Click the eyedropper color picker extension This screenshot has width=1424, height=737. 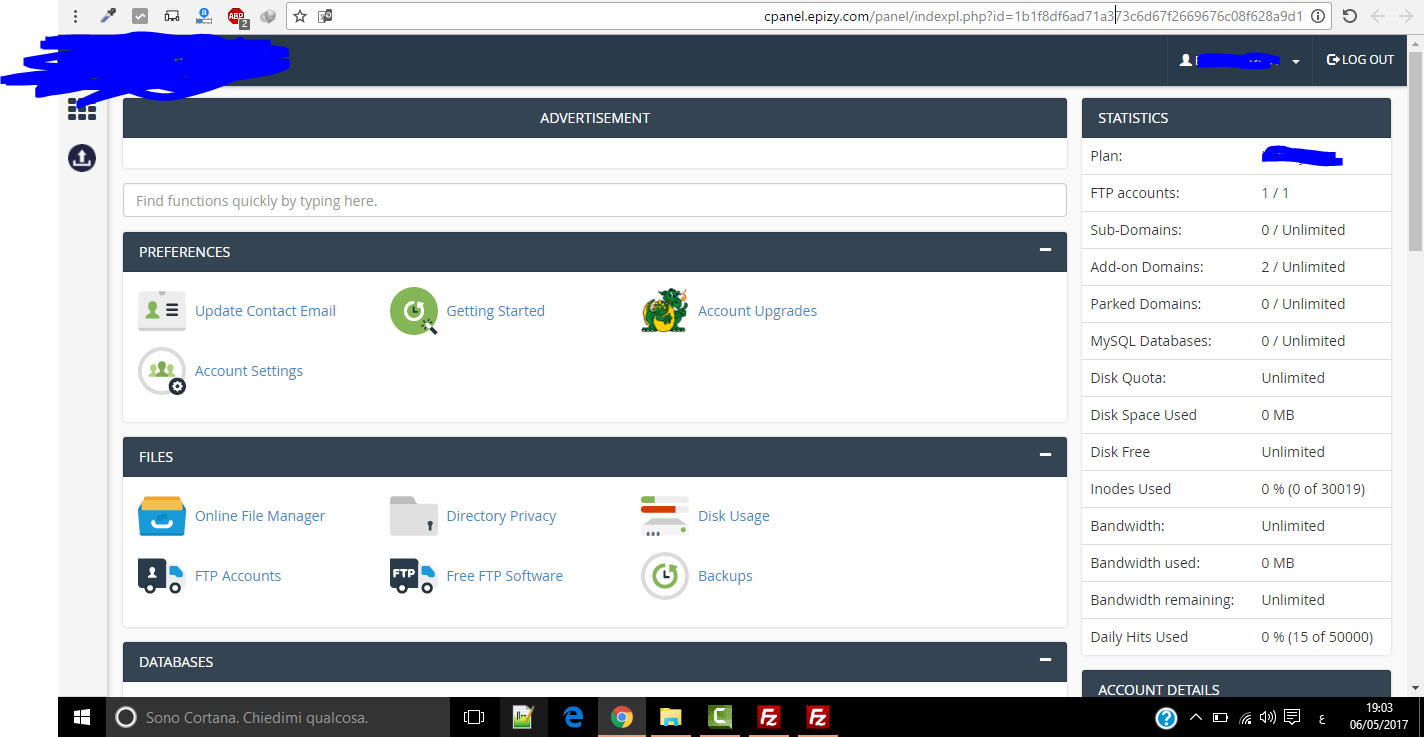(109, 16)
